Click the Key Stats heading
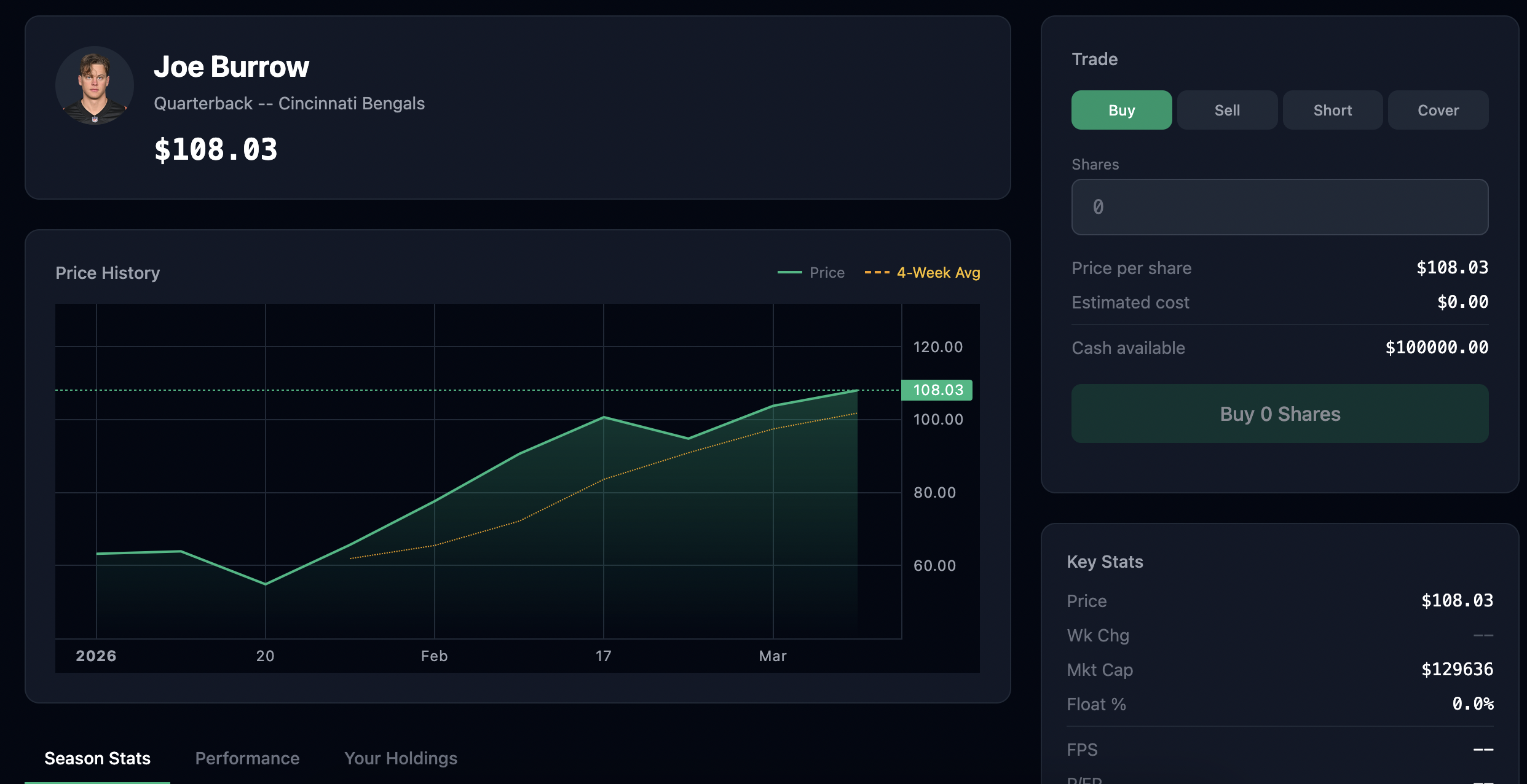This screenshot has height=784, width=1527. point(1105,561)
